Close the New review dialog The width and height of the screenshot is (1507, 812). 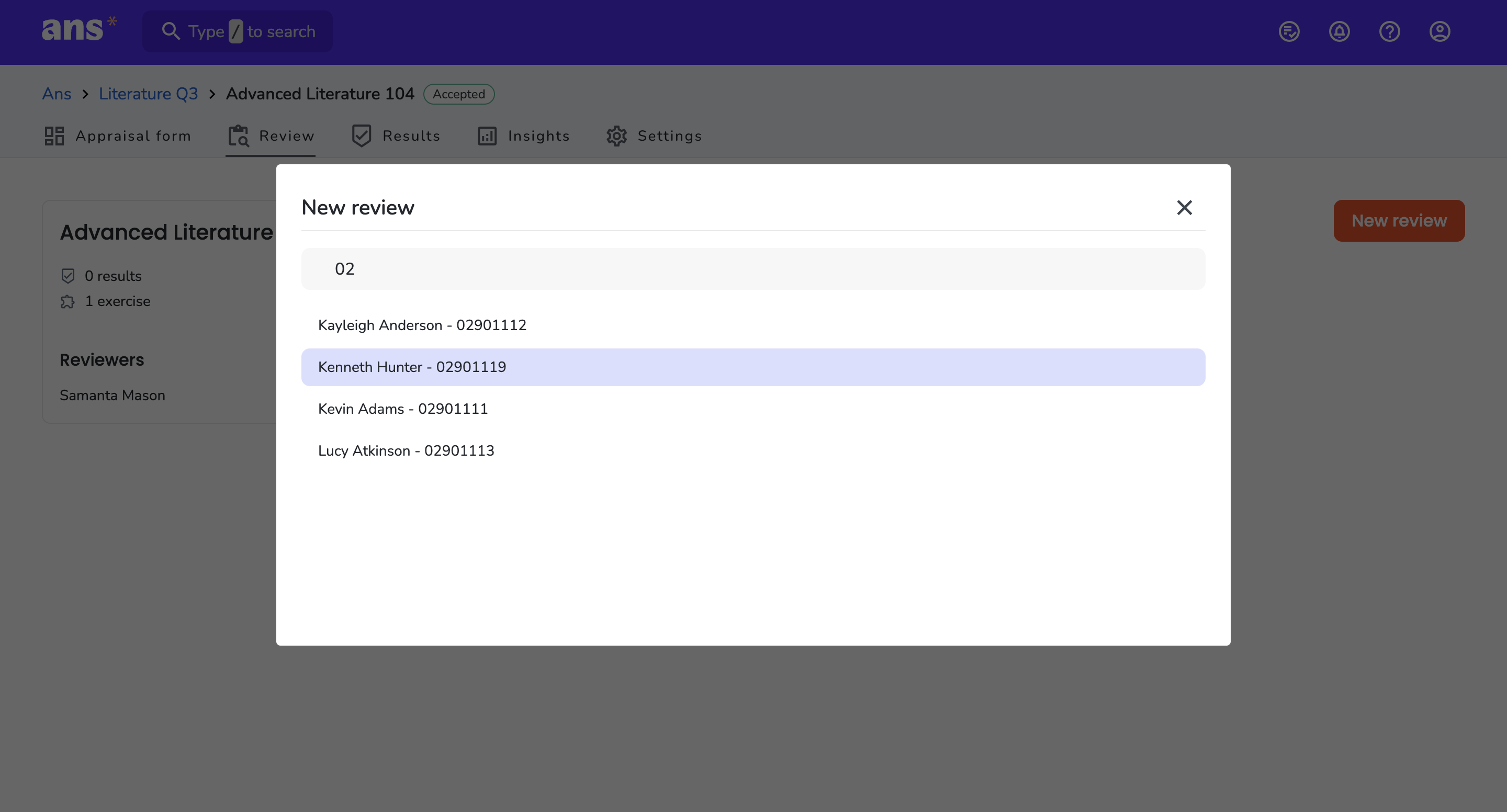click(1184, 208)
